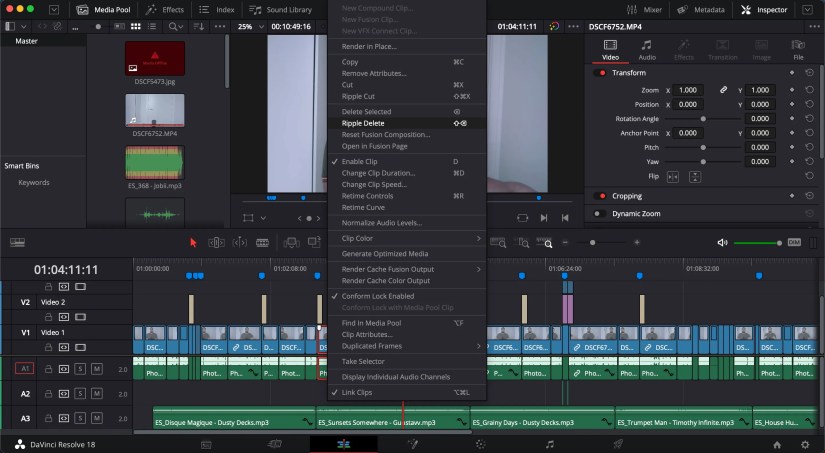Toggle the Inspector panel

764,9
